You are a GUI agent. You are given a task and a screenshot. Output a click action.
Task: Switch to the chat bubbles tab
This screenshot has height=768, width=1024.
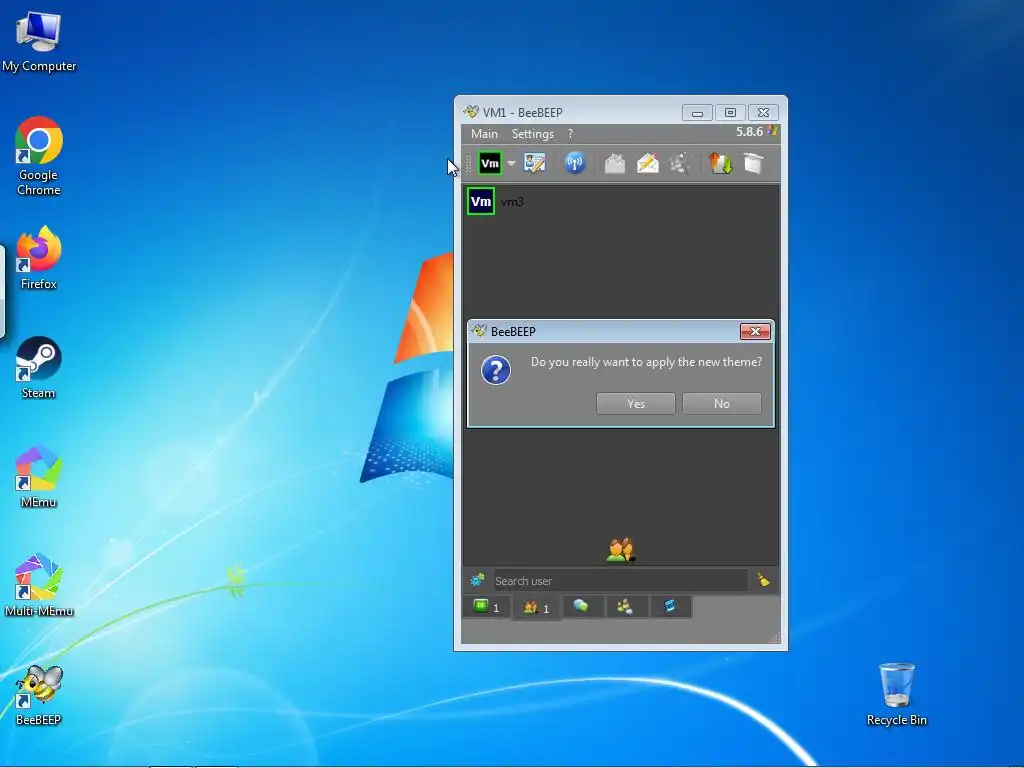(581, 607)
